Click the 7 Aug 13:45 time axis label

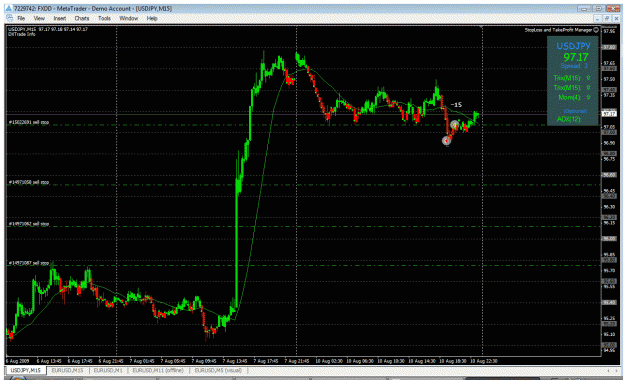click(236, 361)
